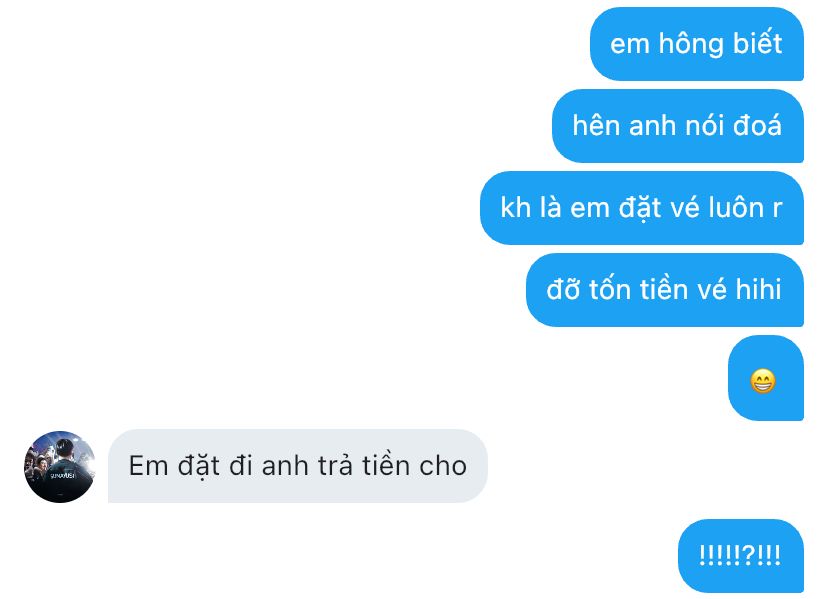Click the word "hihi" in the blue message
The image size is (828, 599).
(x=758, y=289)
